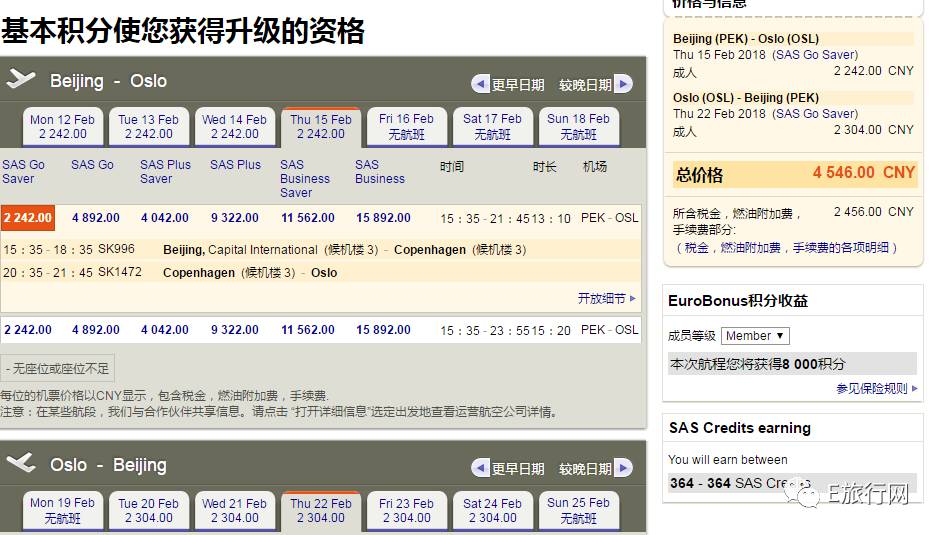The image size is (940, 535).
Task: Select the Sun 25 Feb return date tab
Action: [579, 510]
